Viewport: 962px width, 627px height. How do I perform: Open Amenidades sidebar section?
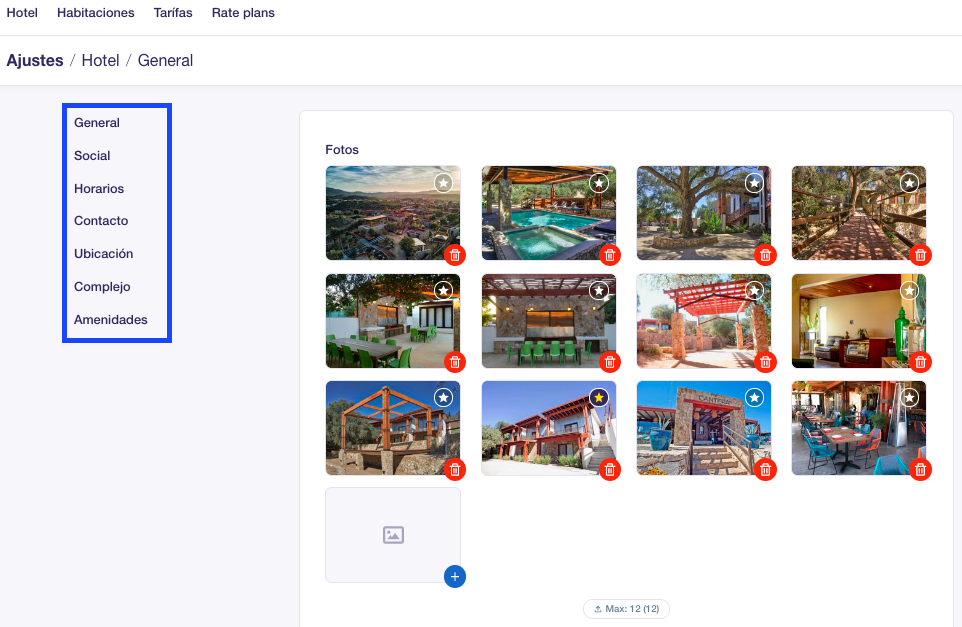click(x=110, y=320)
